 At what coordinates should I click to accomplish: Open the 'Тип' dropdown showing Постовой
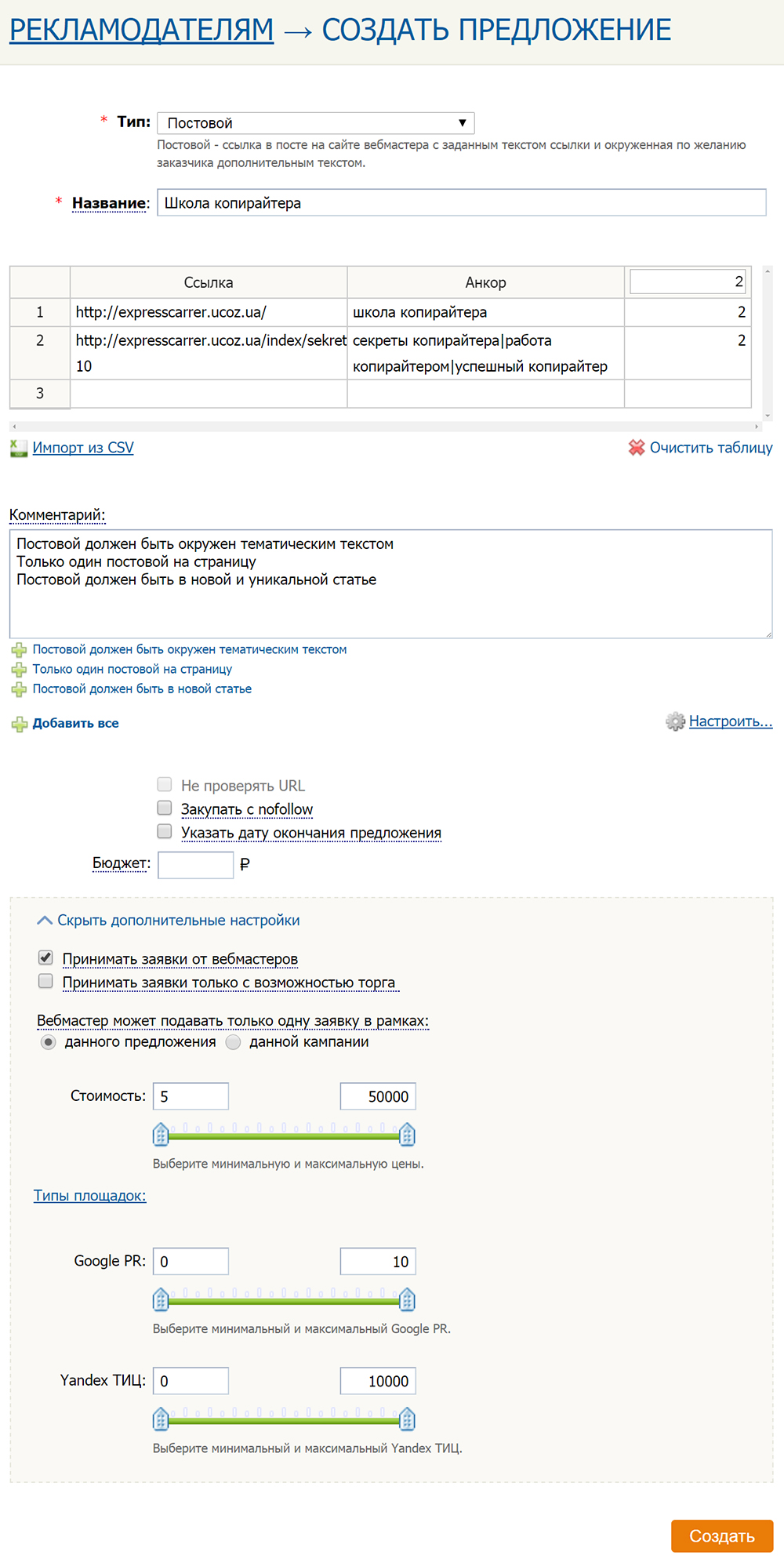(x=315, y=123)
